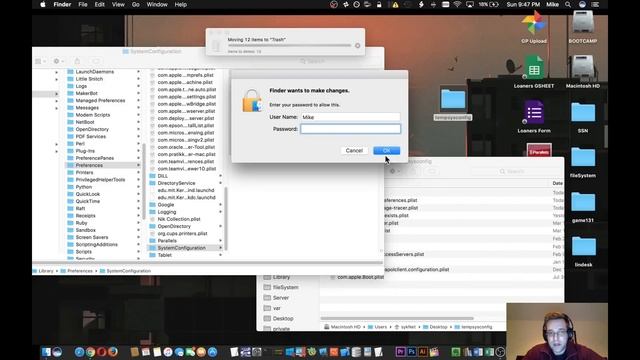Open Spotlight search in menu bar
This screenshot has width=640, height=360.
(x=568, y=4)
